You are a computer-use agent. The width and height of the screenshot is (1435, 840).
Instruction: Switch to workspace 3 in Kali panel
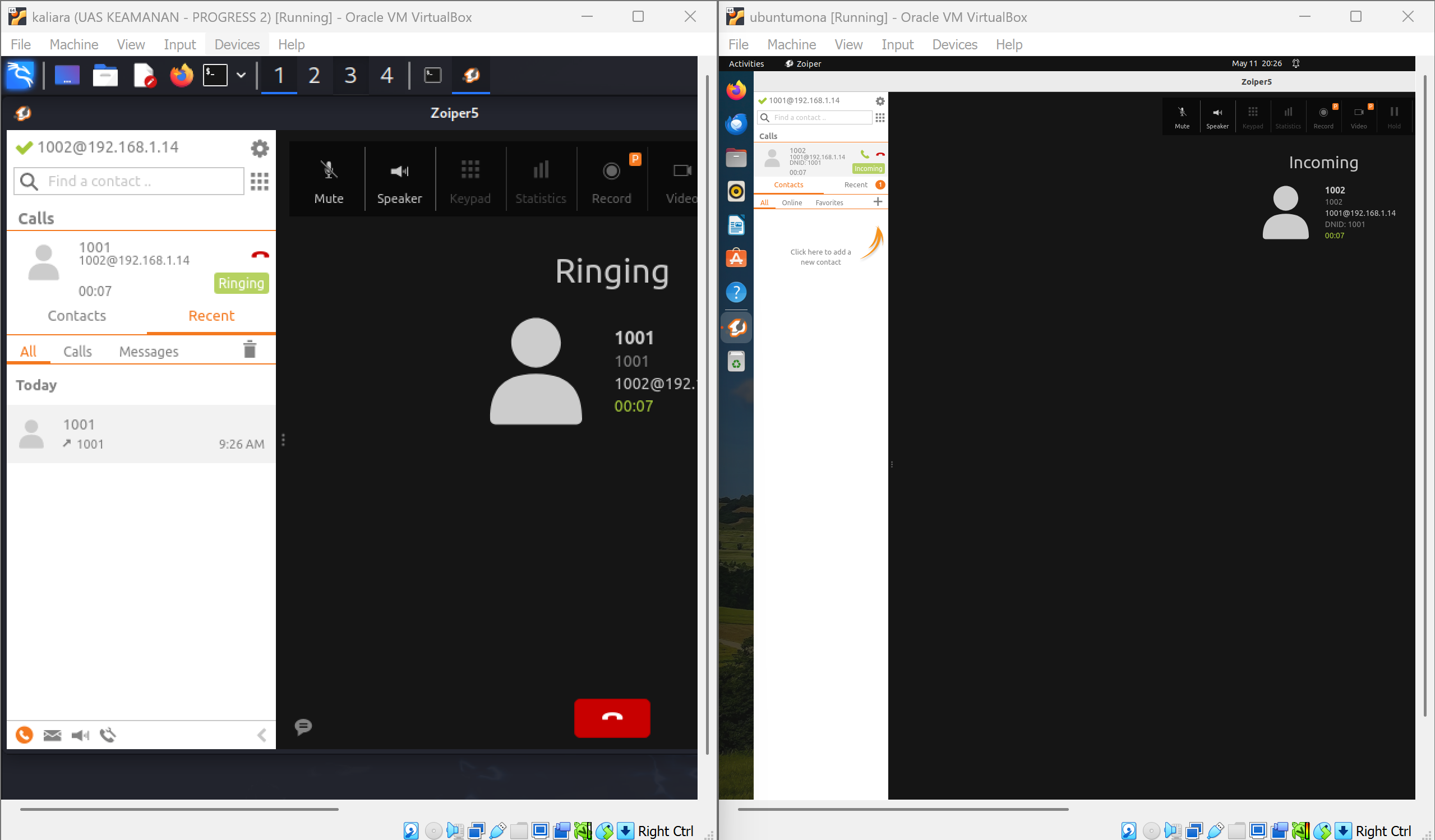[x=351, y=75]
